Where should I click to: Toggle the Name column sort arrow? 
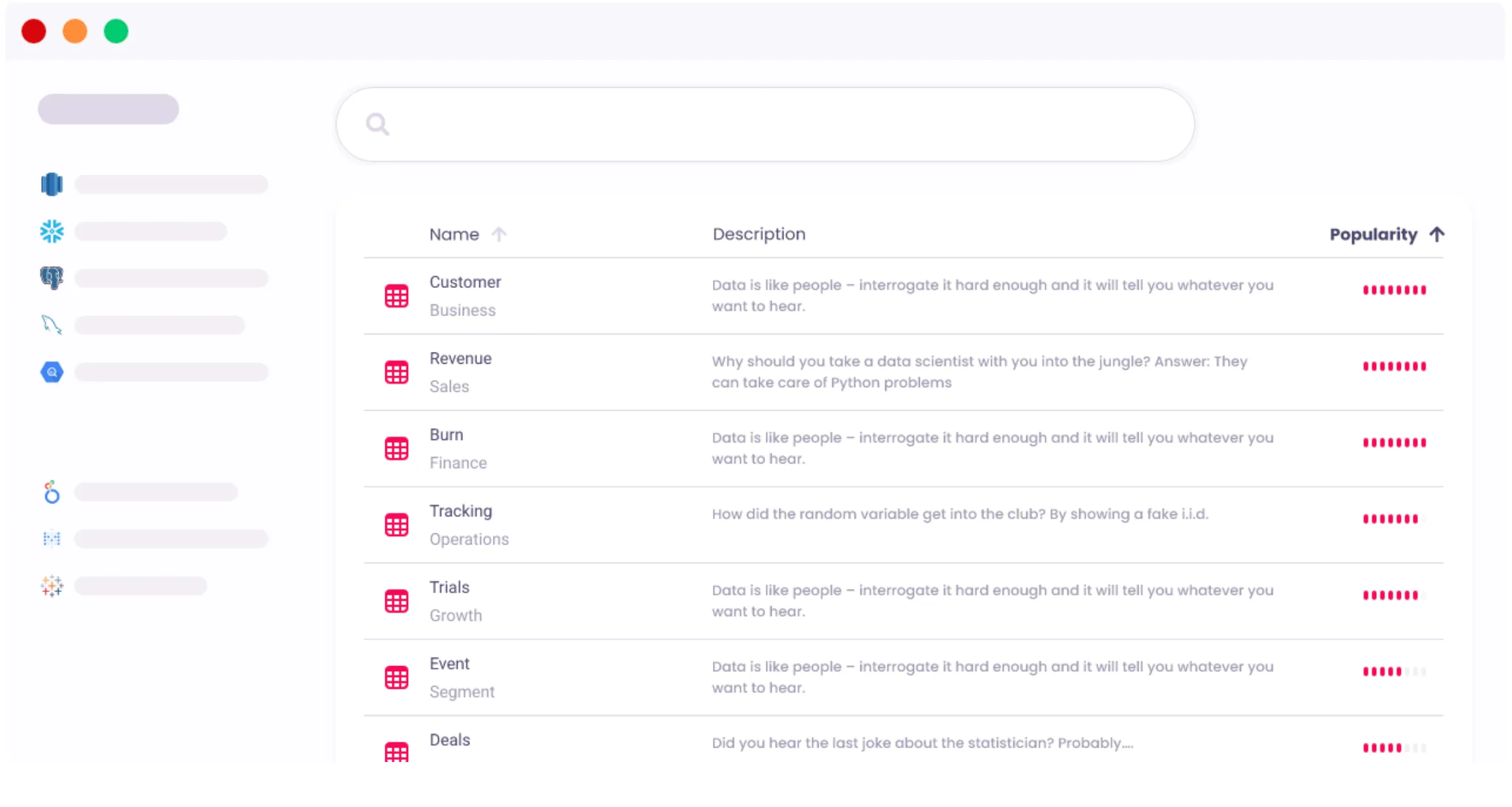click(500, 234)
